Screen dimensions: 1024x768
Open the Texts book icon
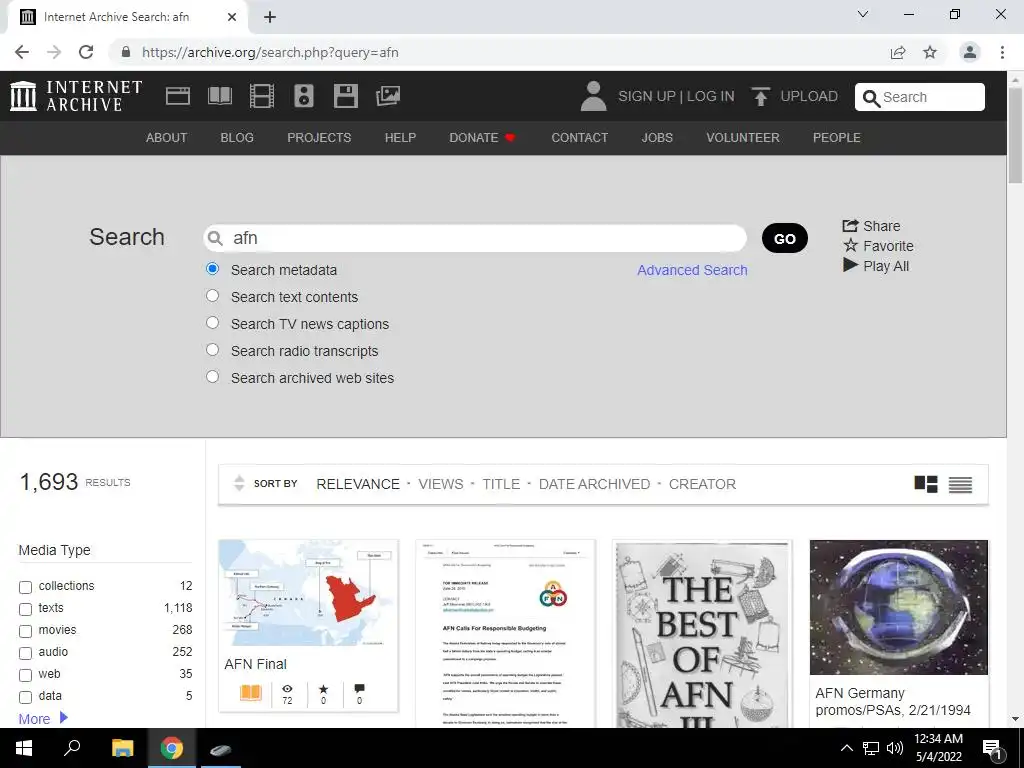click(x=219, y=96)
